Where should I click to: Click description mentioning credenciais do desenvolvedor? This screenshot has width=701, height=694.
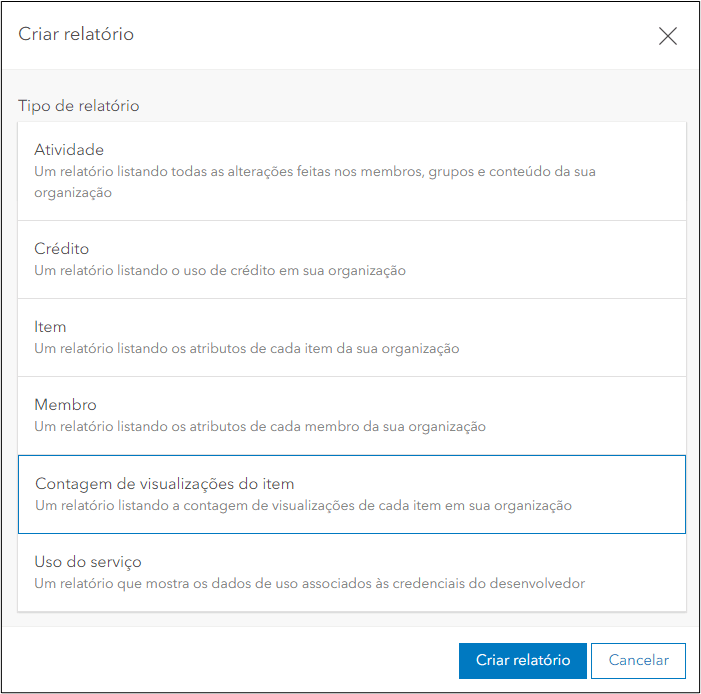point(309,583)
